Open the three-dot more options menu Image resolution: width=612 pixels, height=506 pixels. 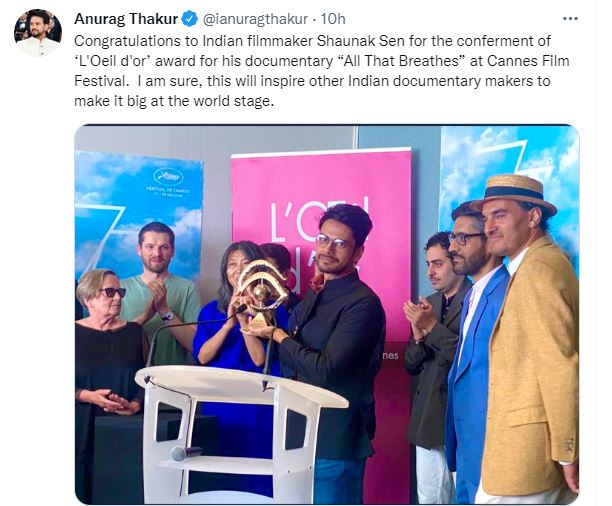point(570,18)
